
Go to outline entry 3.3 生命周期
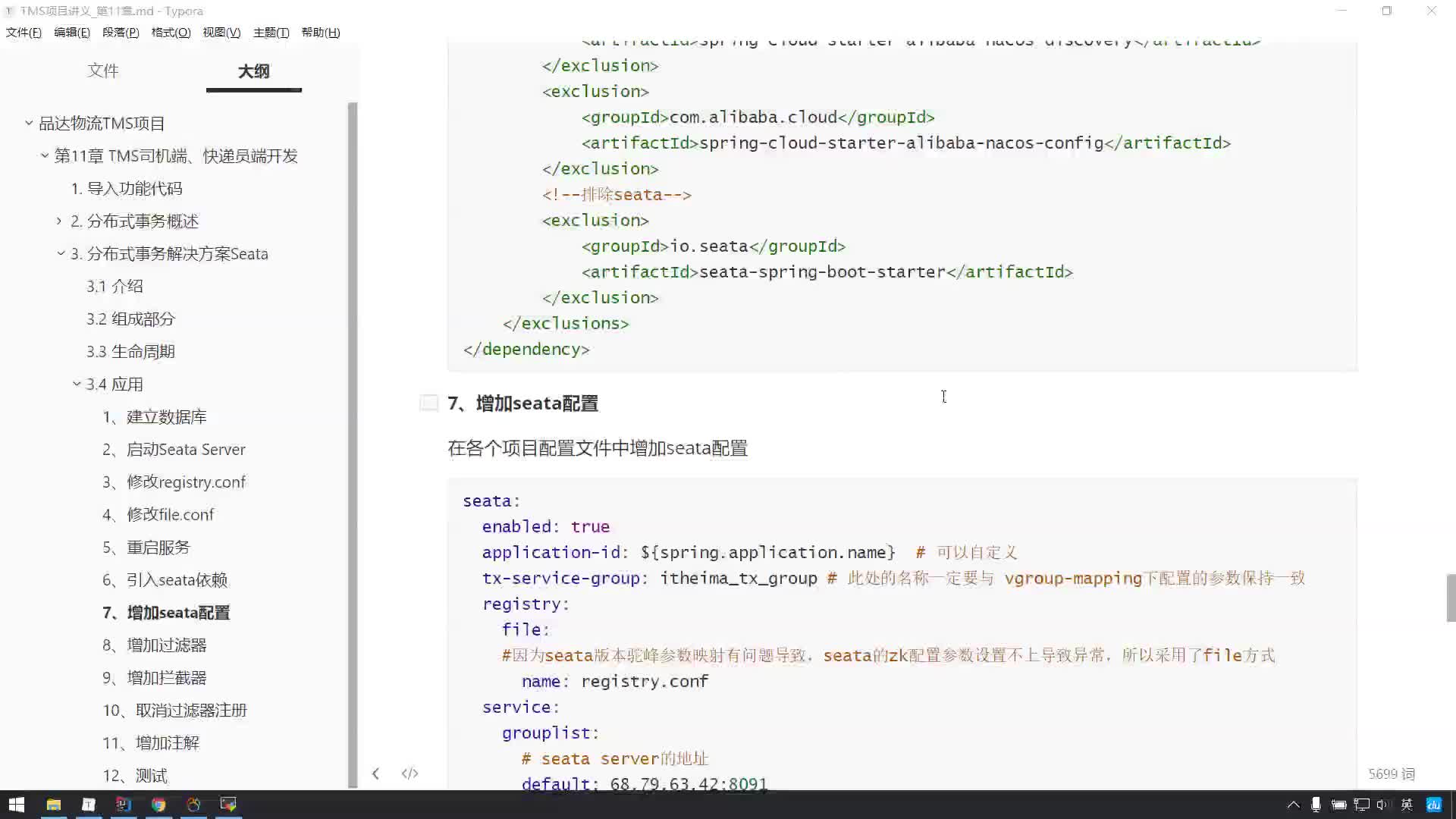coord(130,351)
